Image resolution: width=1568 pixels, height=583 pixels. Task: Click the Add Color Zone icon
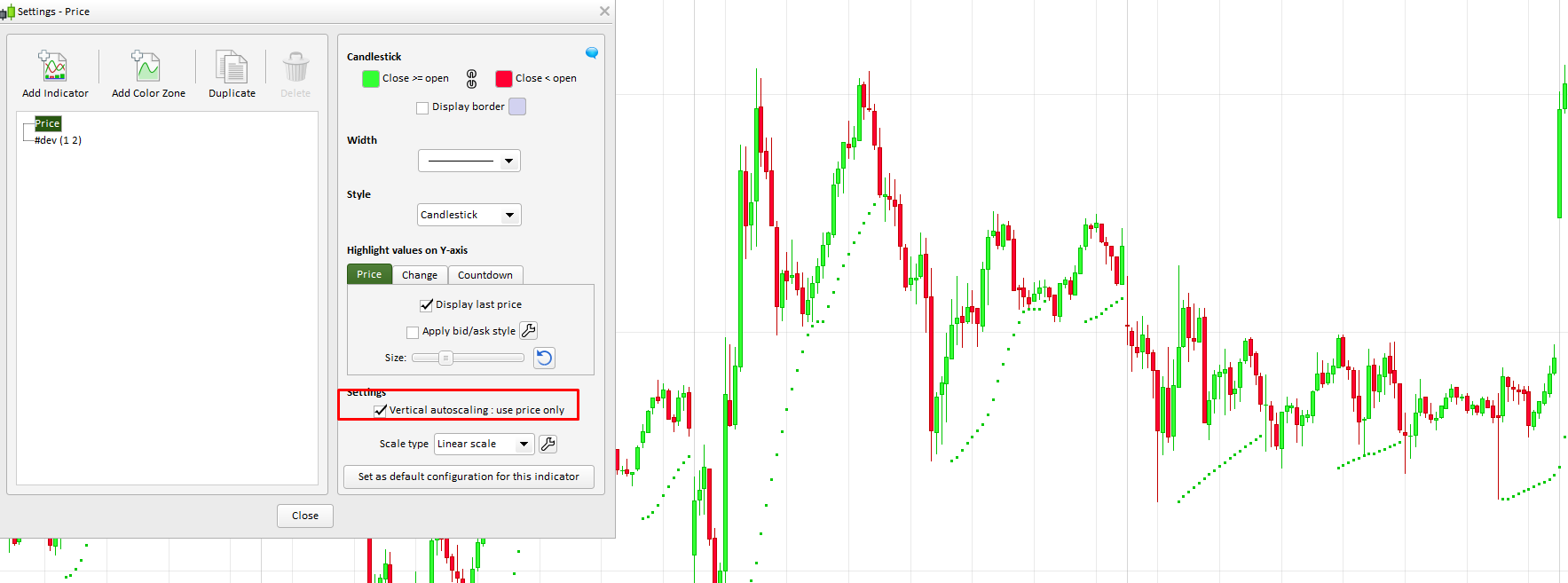coord(146,66)
